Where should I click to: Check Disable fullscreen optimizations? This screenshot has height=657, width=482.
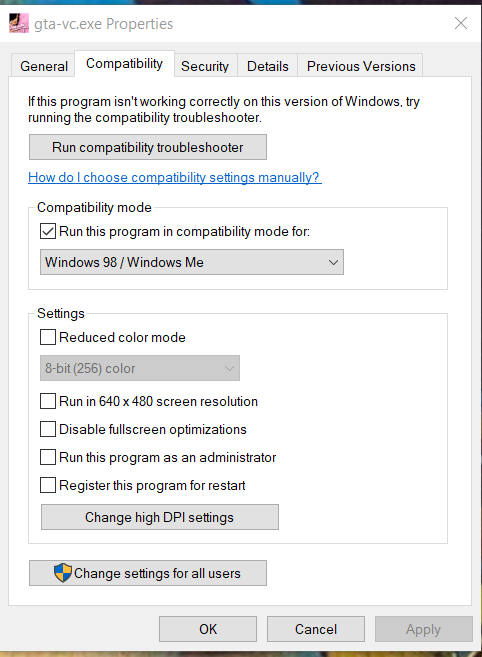[x=48, y=429]
